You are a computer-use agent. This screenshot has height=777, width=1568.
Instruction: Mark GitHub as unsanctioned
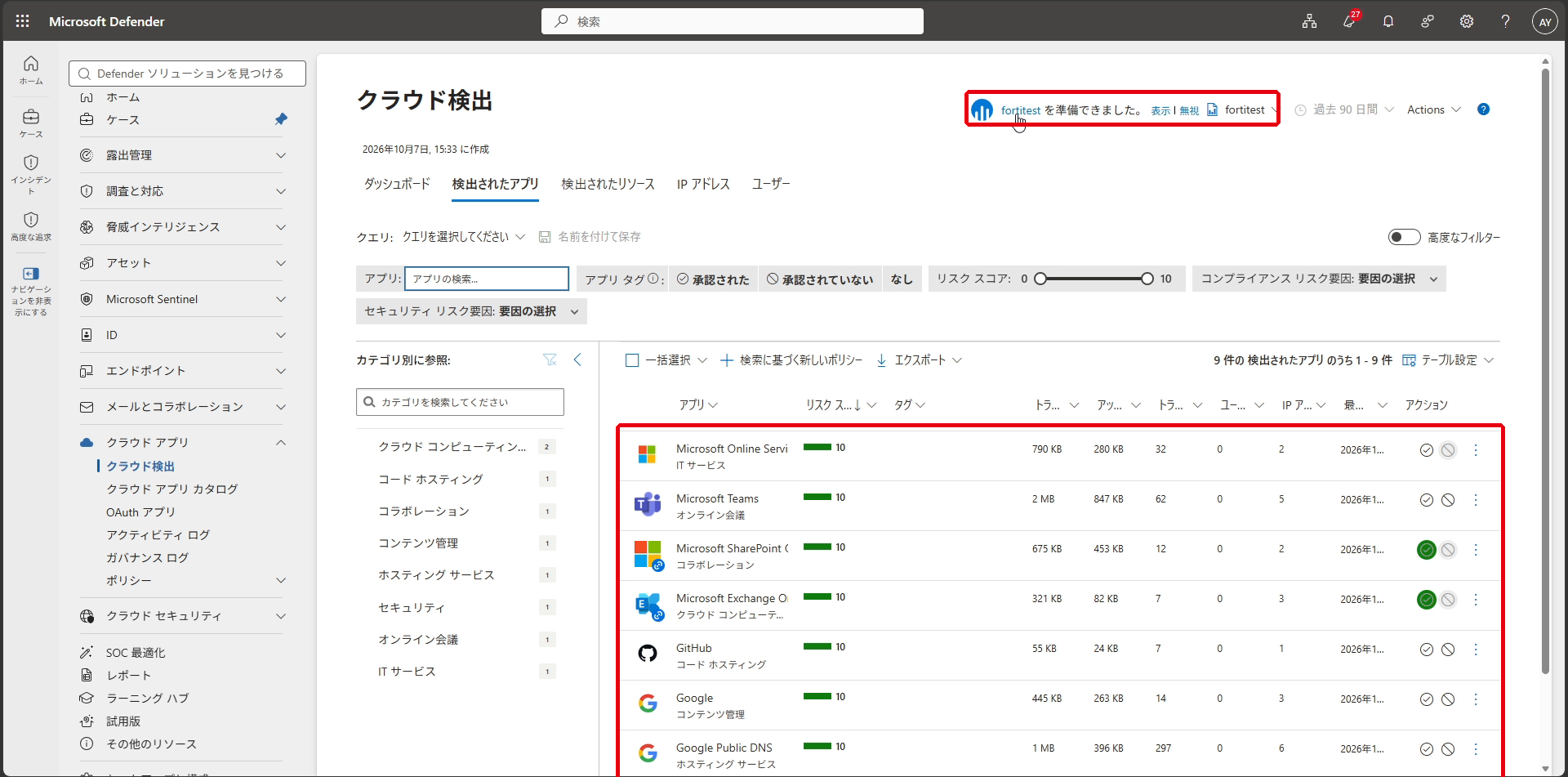point(1448,650)
